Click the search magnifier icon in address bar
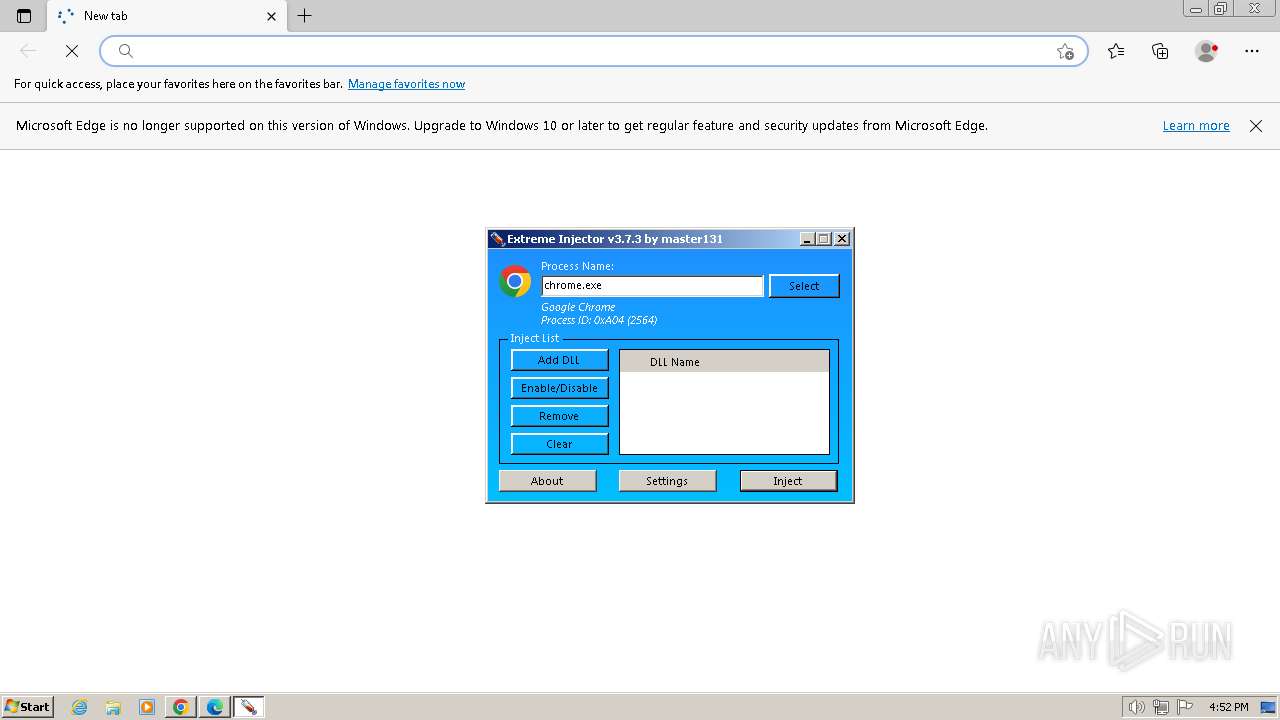 (x=126, y=51)
